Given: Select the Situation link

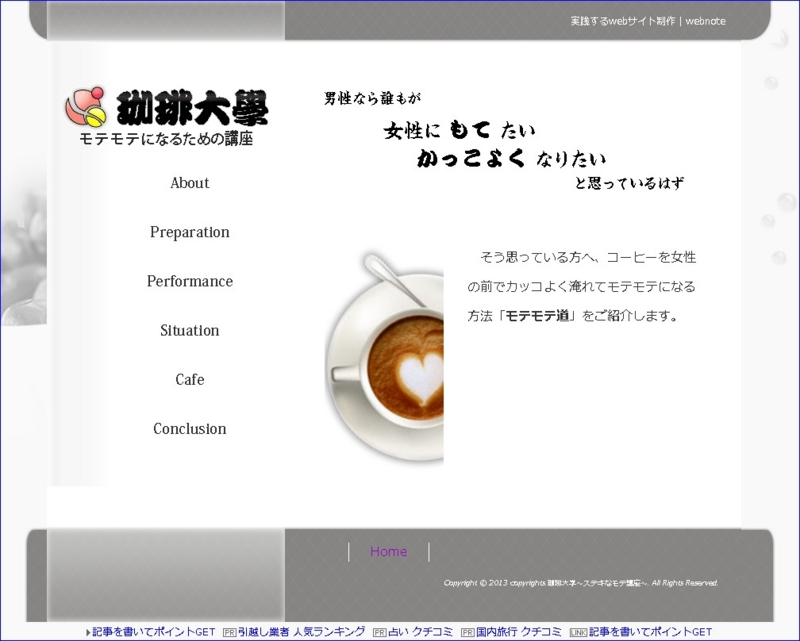Looking at the screenshot, I should pyautogui.click(x=189, y=330).
